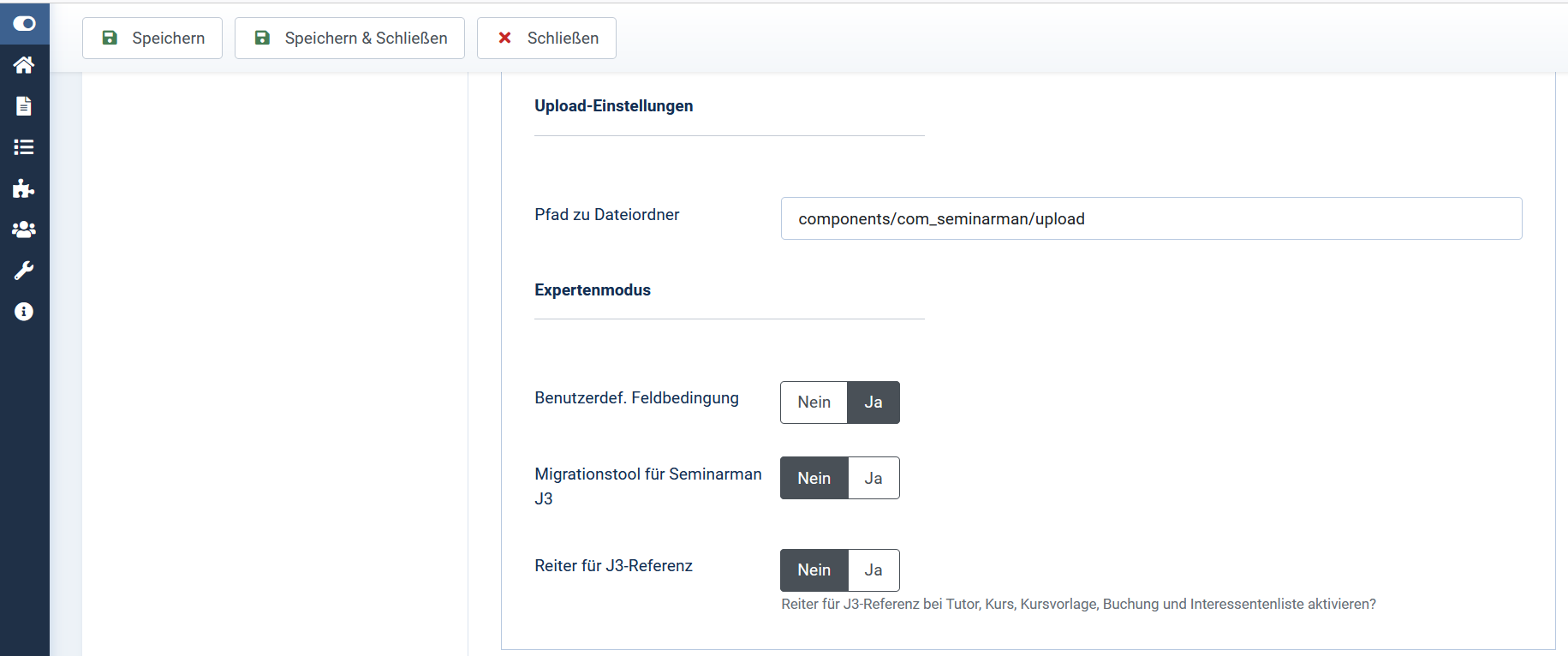The height and width of the screenshot is (656, 1568).
Task: Select the document icon in the sidebar
Action: [x=23, y=106]
